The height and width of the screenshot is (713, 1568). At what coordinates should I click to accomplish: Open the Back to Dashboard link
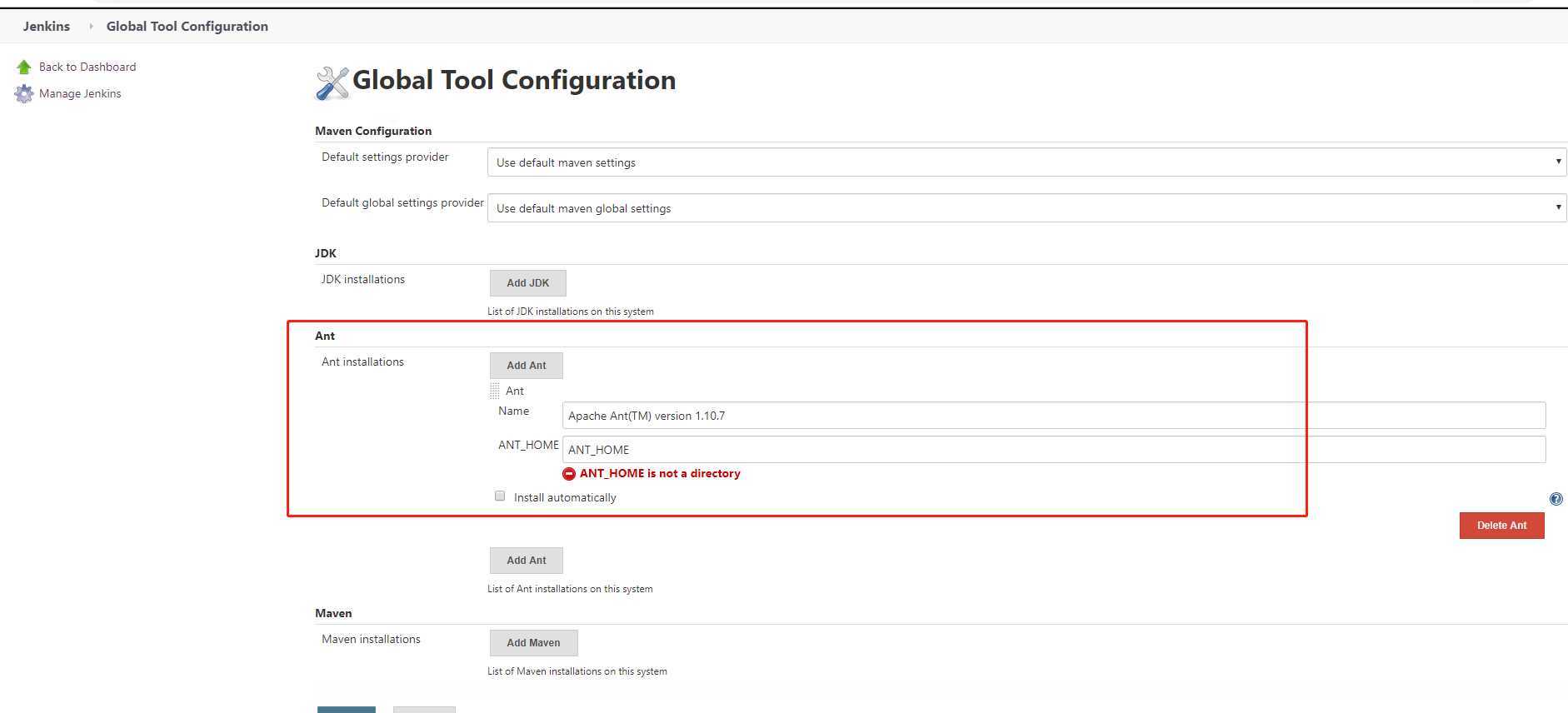click(x=87, y=67)
